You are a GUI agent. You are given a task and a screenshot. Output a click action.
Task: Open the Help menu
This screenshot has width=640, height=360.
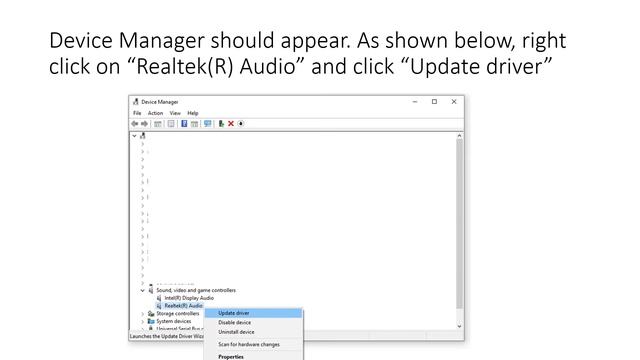[x=193, y=113]
